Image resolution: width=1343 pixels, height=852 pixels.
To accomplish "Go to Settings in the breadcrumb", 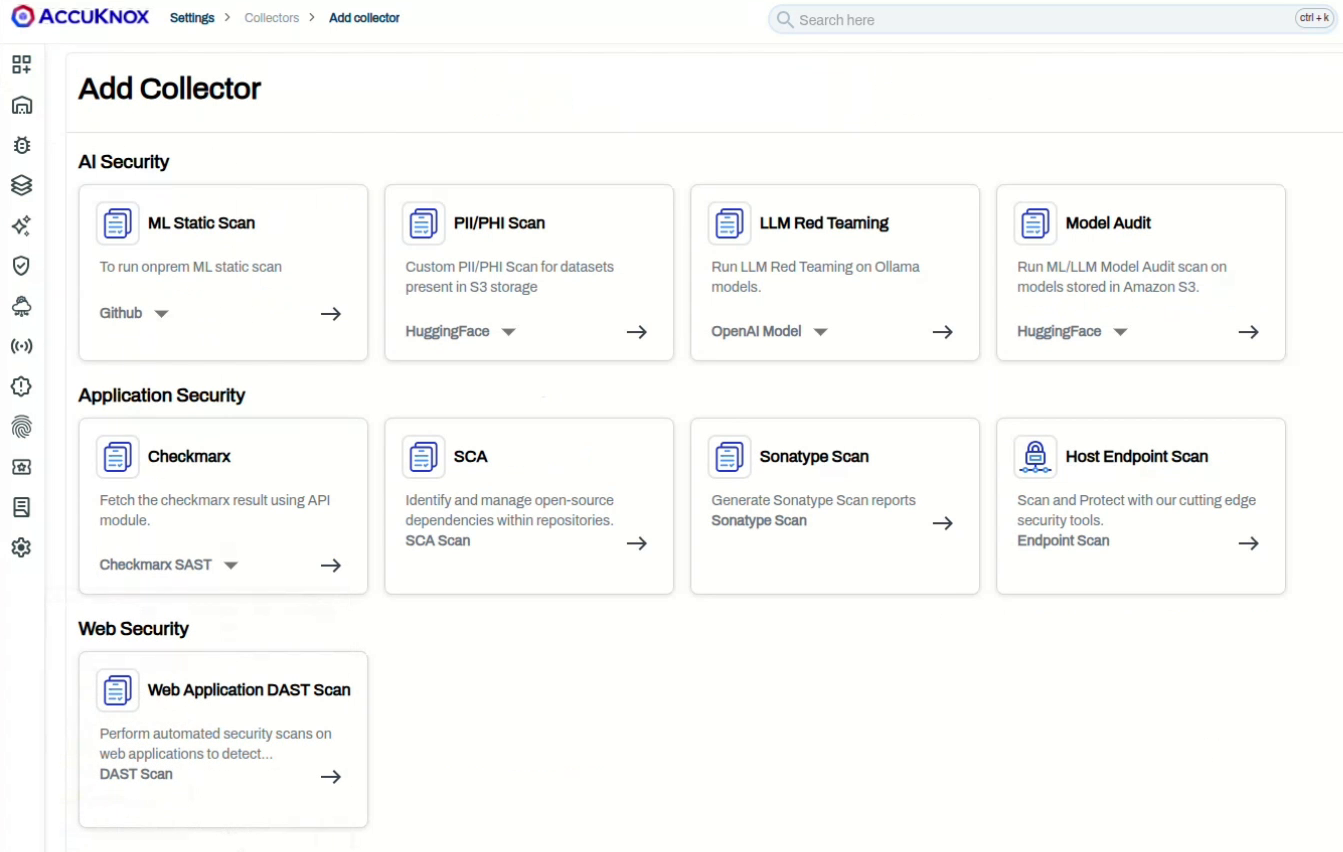I will [x=192, y=18].
